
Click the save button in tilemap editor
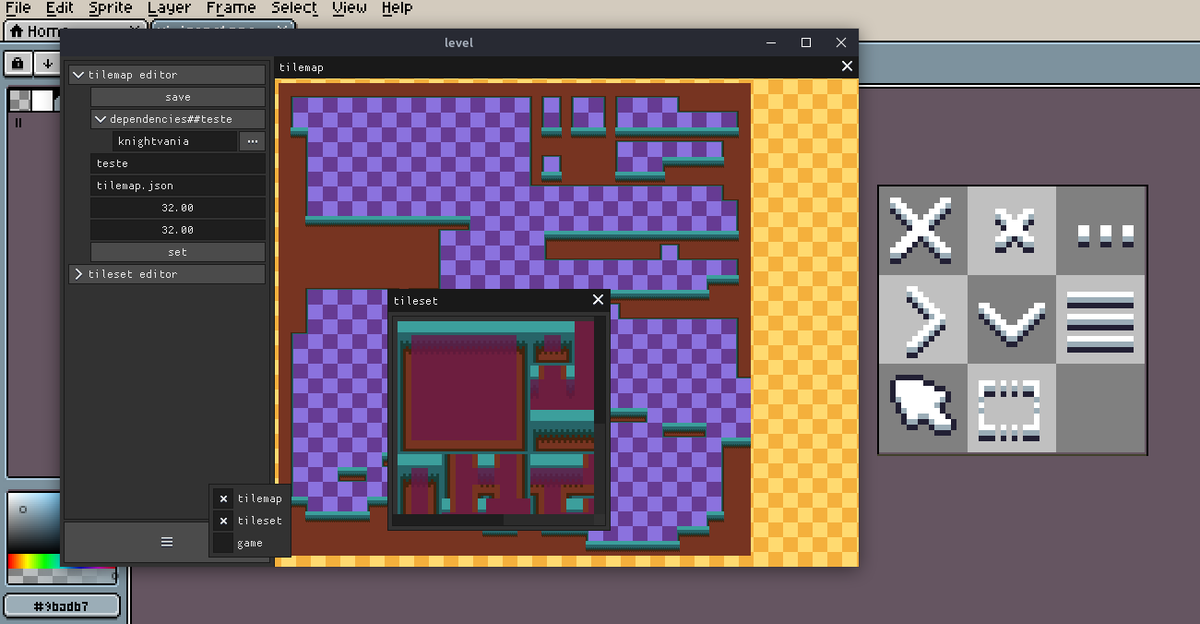pos(178,97)
